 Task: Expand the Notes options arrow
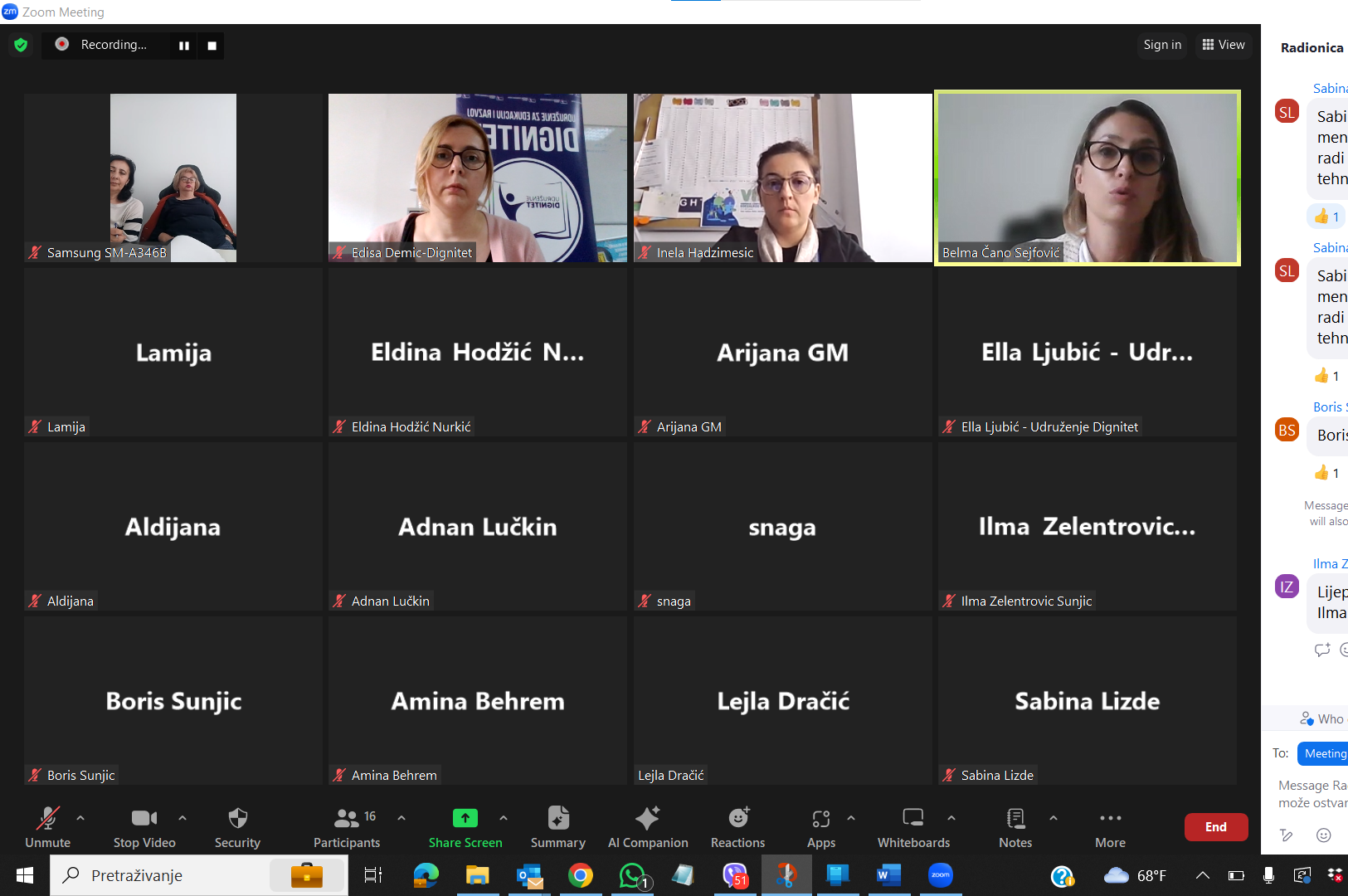1054,818
